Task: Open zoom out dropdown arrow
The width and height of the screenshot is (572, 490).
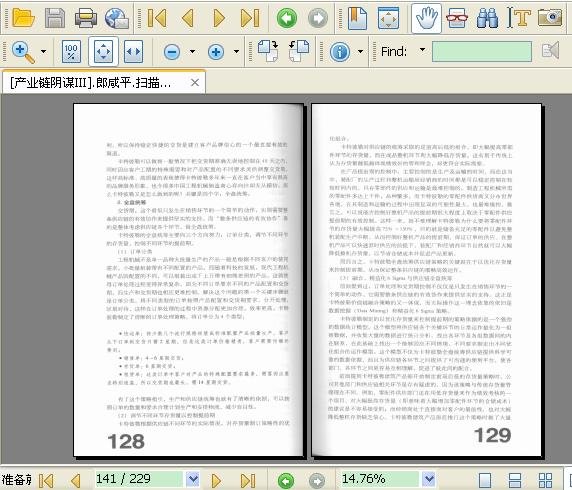Action: tap(192, 51)
